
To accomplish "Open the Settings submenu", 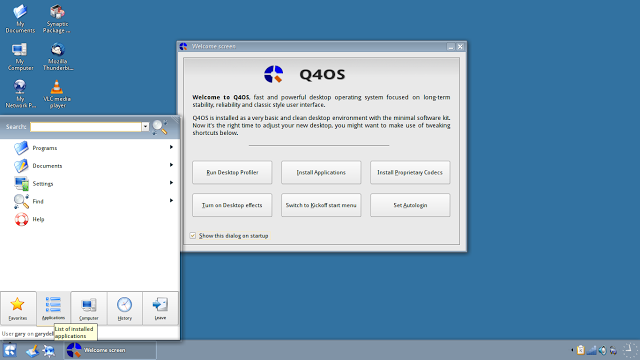I will coord(90,184).
